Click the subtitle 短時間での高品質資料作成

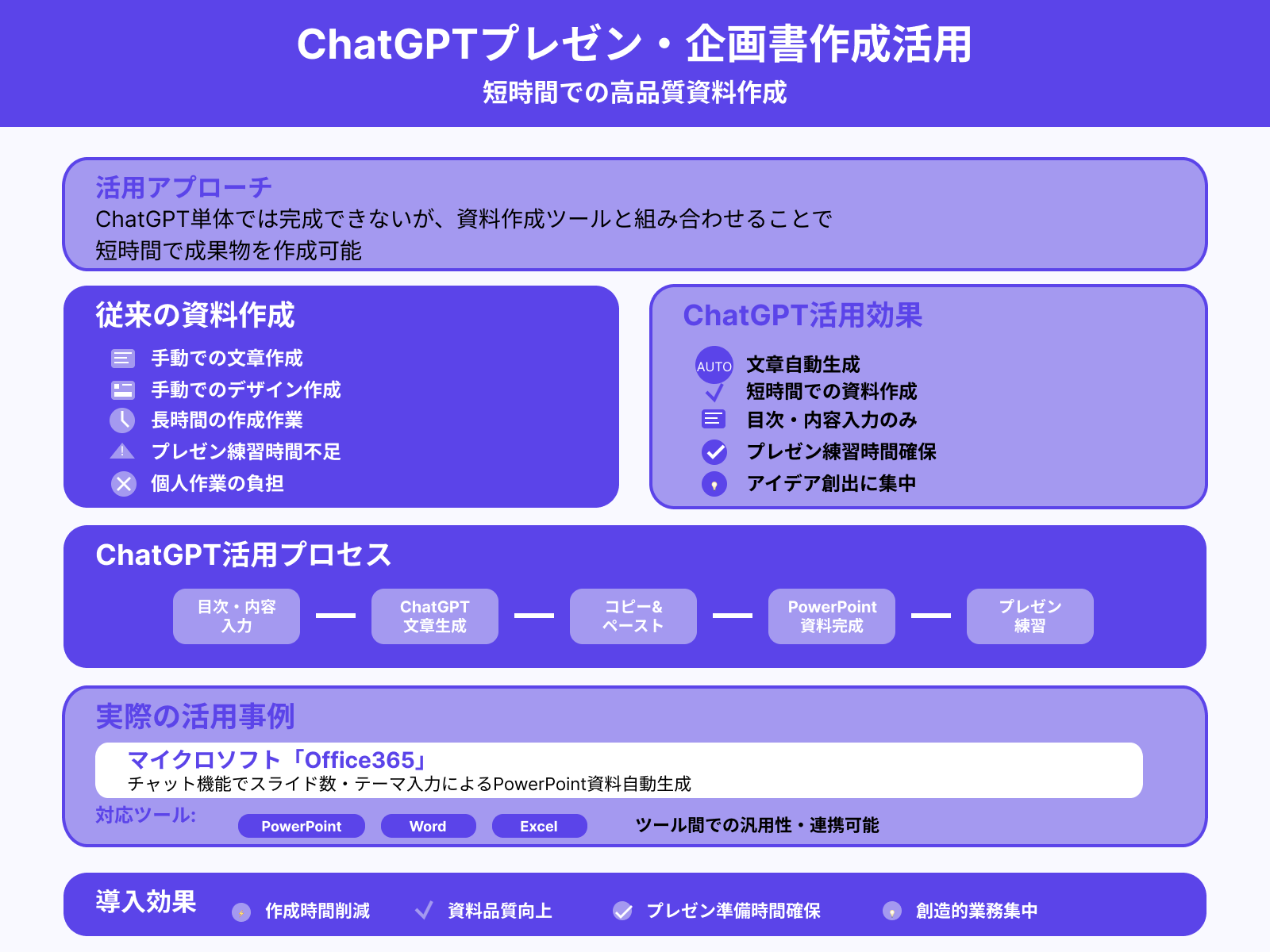(x=635, y=93)
